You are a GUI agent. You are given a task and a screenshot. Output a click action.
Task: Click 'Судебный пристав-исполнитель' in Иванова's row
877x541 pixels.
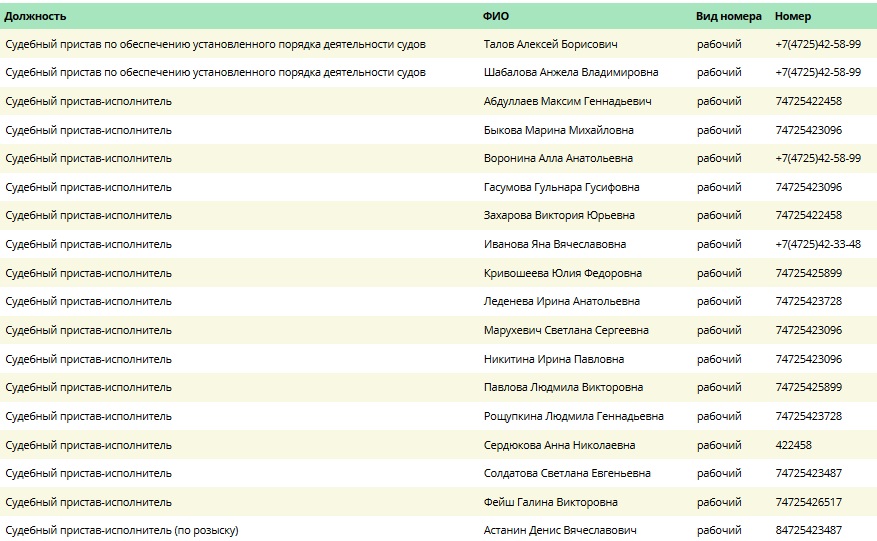[x=88, y=244]
